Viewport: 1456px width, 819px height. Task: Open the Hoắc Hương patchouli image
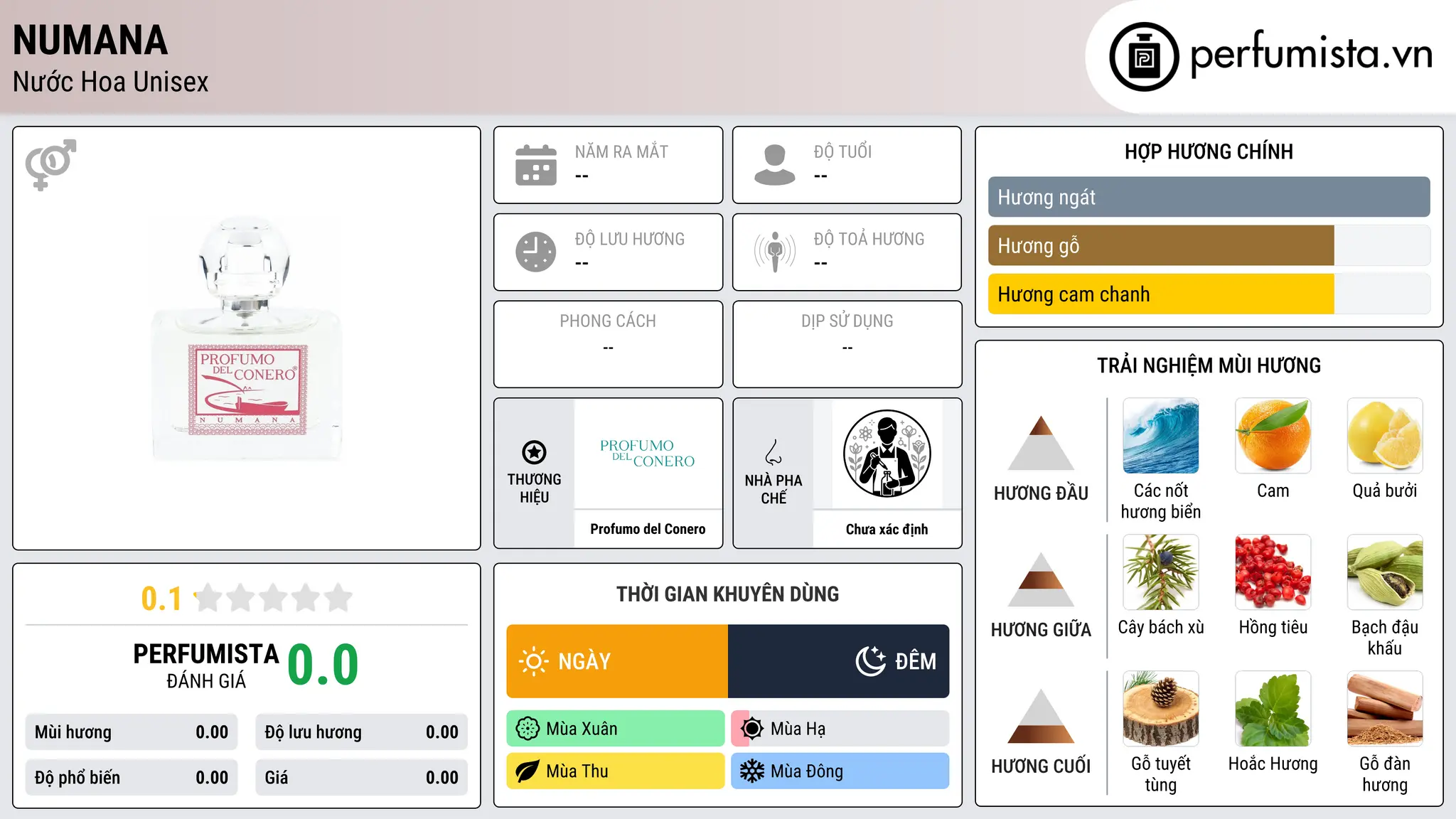click(1273, 709)
